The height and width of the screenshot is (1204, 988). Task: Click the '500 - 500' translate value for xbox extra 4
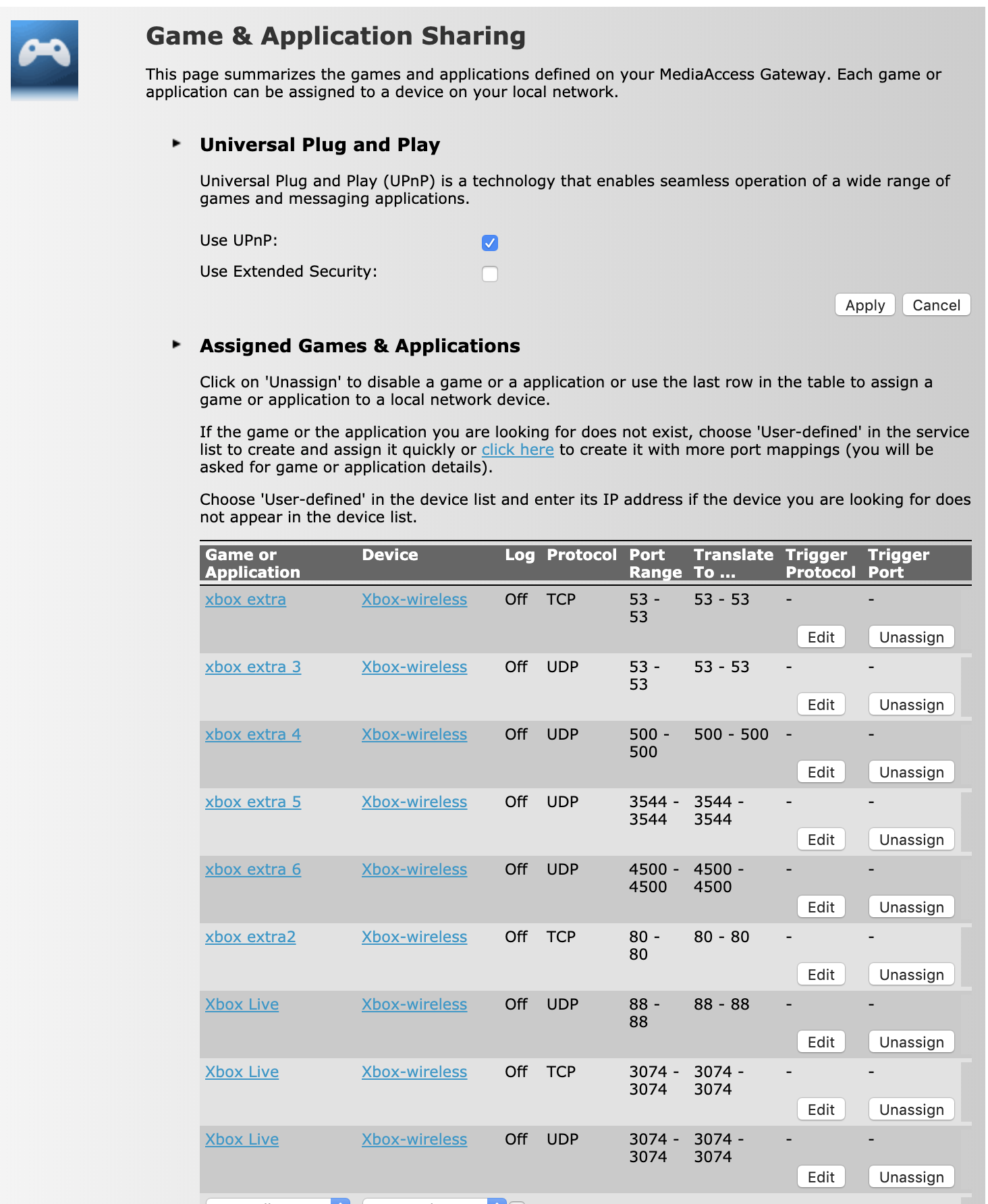[x=732, y=734]
